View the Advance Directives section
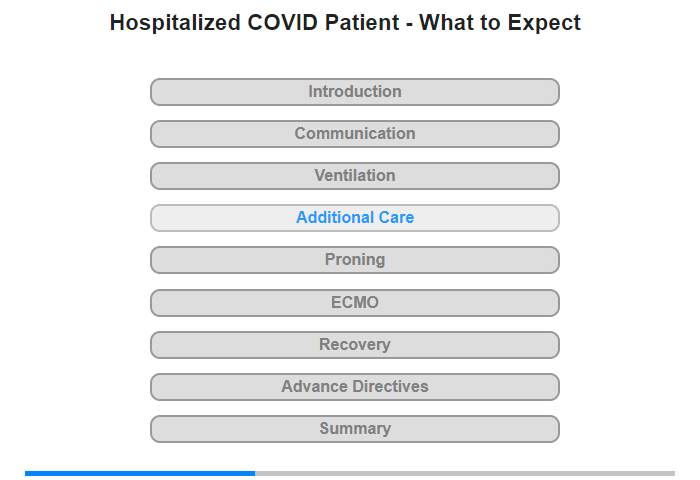Screen dimensions: 700x480 click(x=354, y=387)
